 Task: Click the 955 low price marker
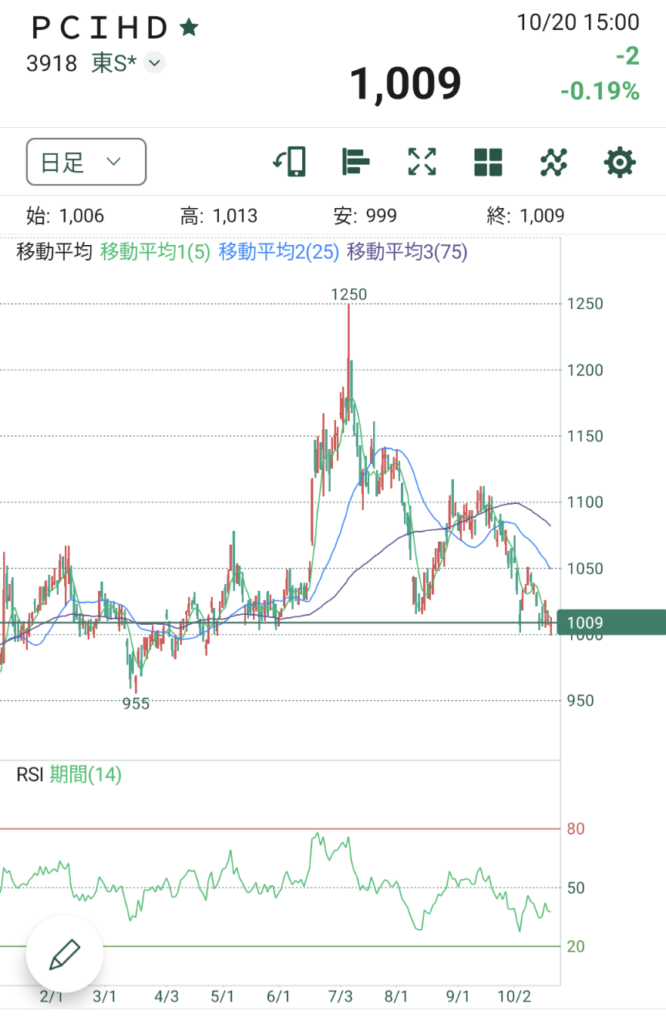tap(136, 703)
